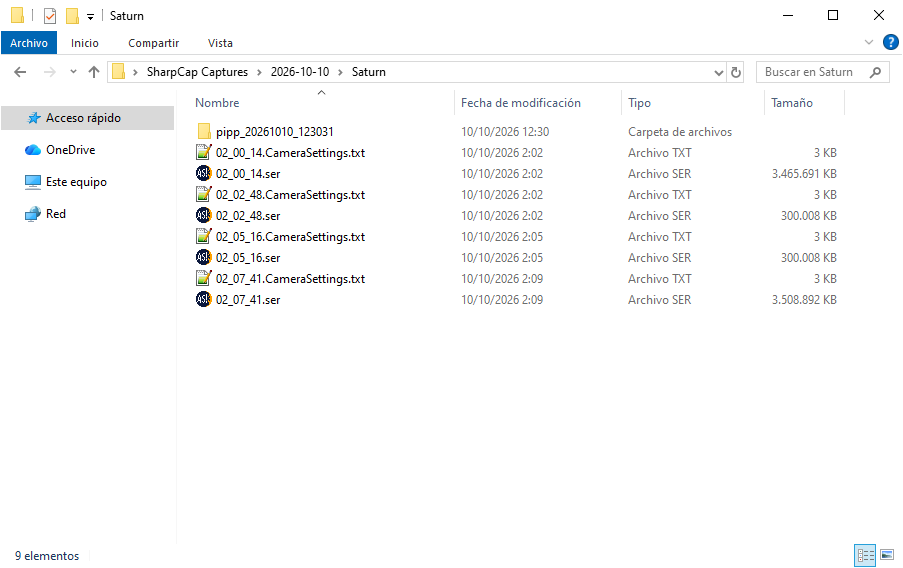Navigate to 2026-10-10 in breadcrumb
The width and height of the screenshot is (903, 568).
point(299,72)
